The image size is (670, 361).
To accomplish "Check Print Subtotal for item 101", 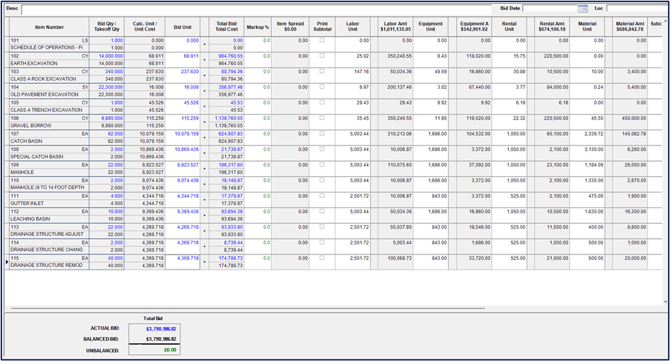I will (322, 40).
